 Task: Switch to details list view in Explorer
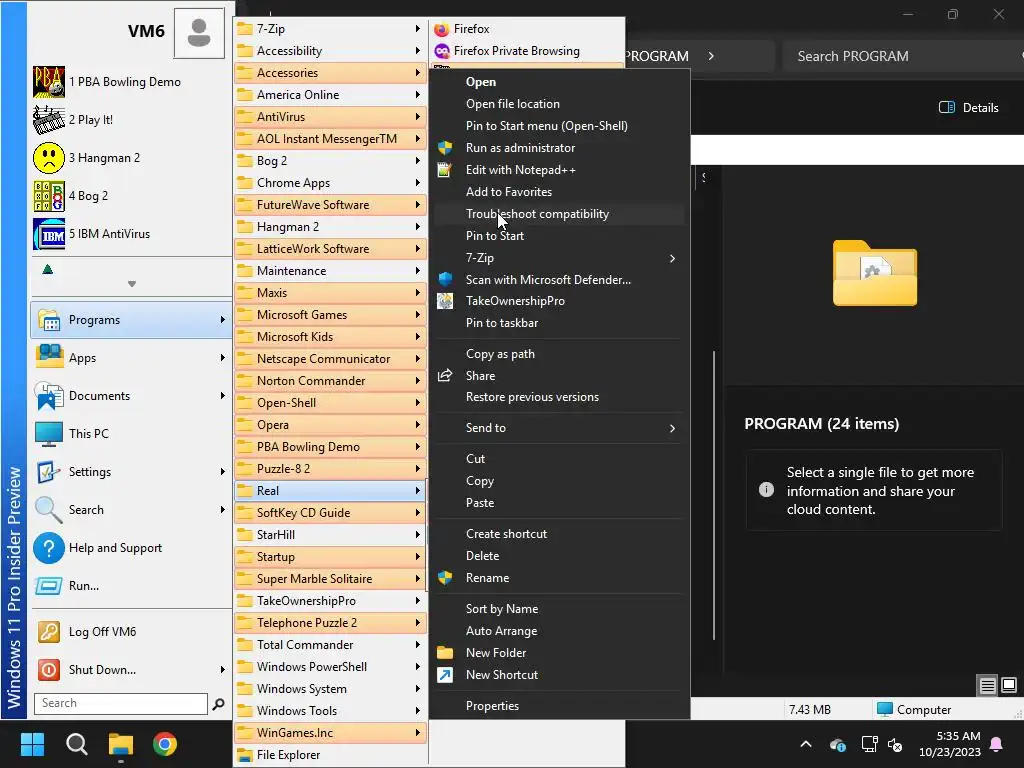(x=987, y=685)
